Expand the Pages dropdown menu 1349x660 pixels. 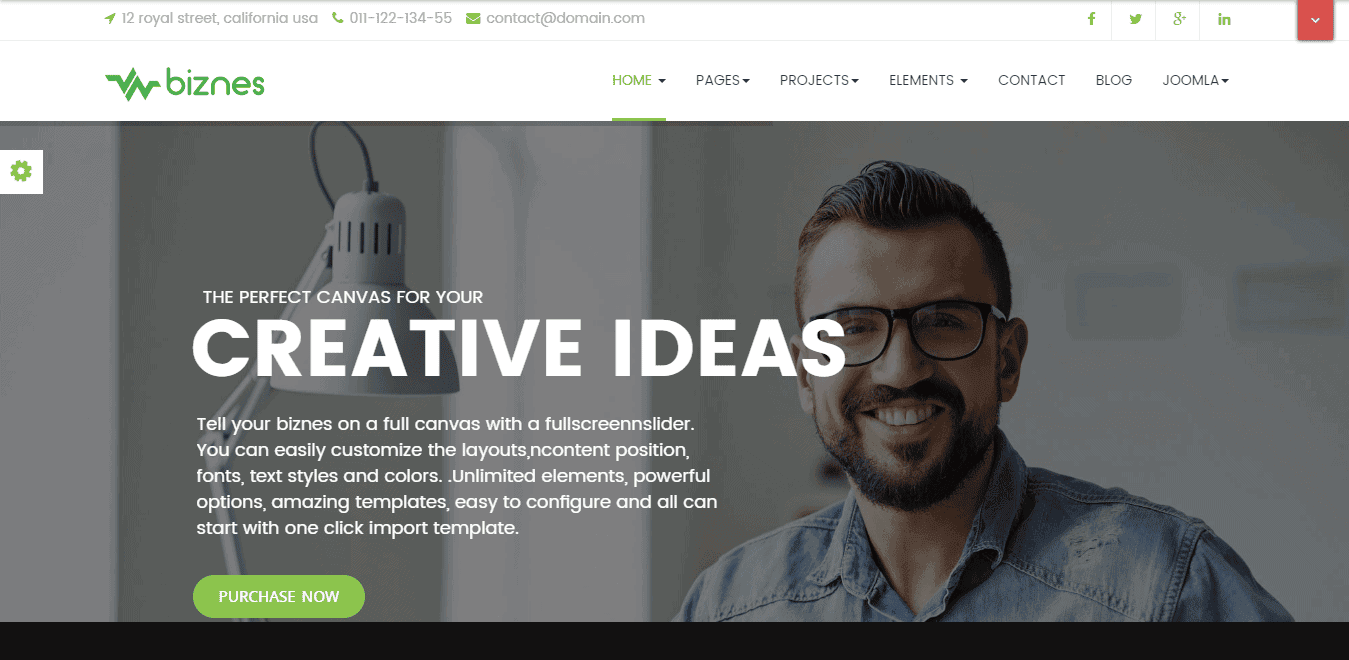coord(723,80)
